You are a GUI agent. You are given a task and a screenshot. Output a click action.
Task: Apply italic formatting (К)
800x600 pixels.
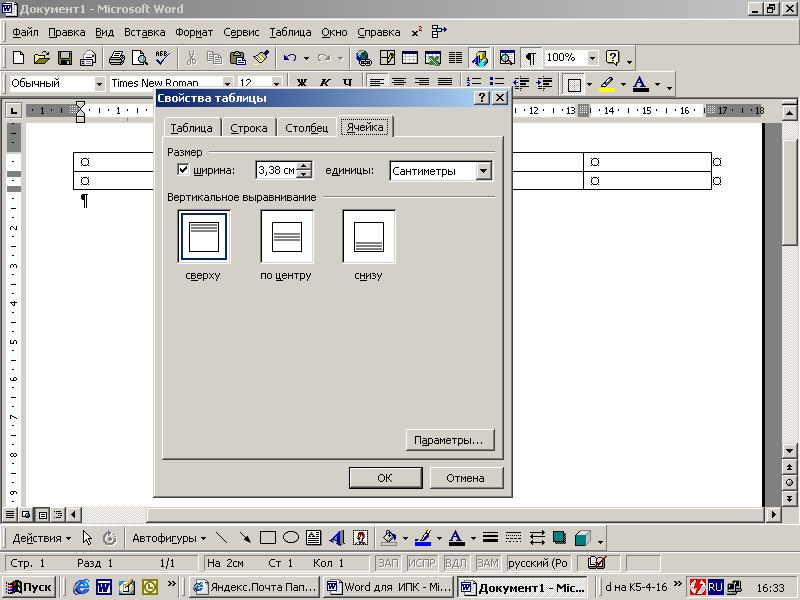[325, 83]
